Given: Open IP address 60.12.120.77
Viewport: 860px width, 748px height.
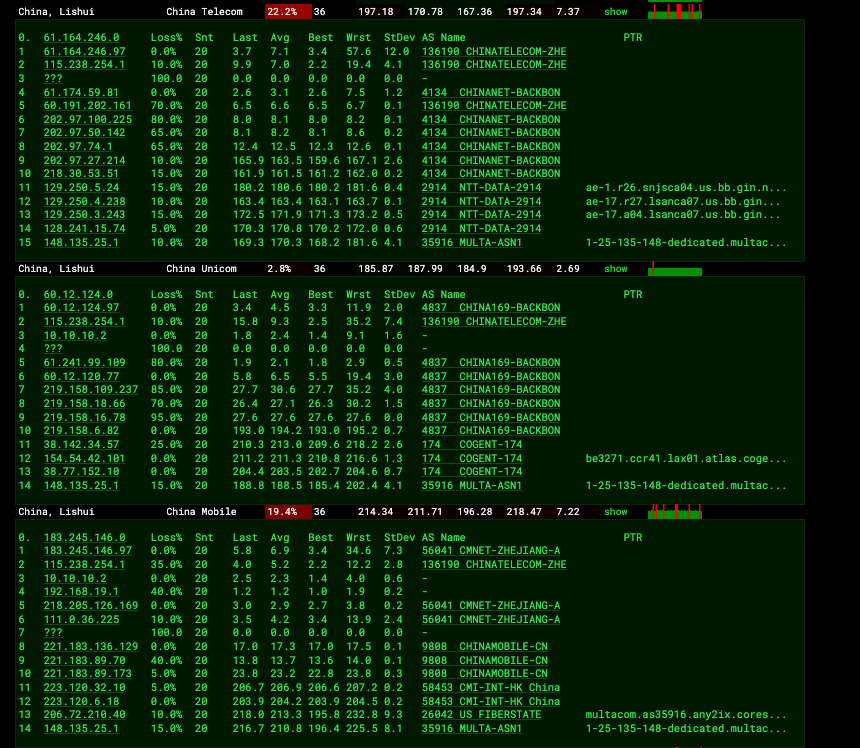Looking at the screenshot, I should coord(81,376).
